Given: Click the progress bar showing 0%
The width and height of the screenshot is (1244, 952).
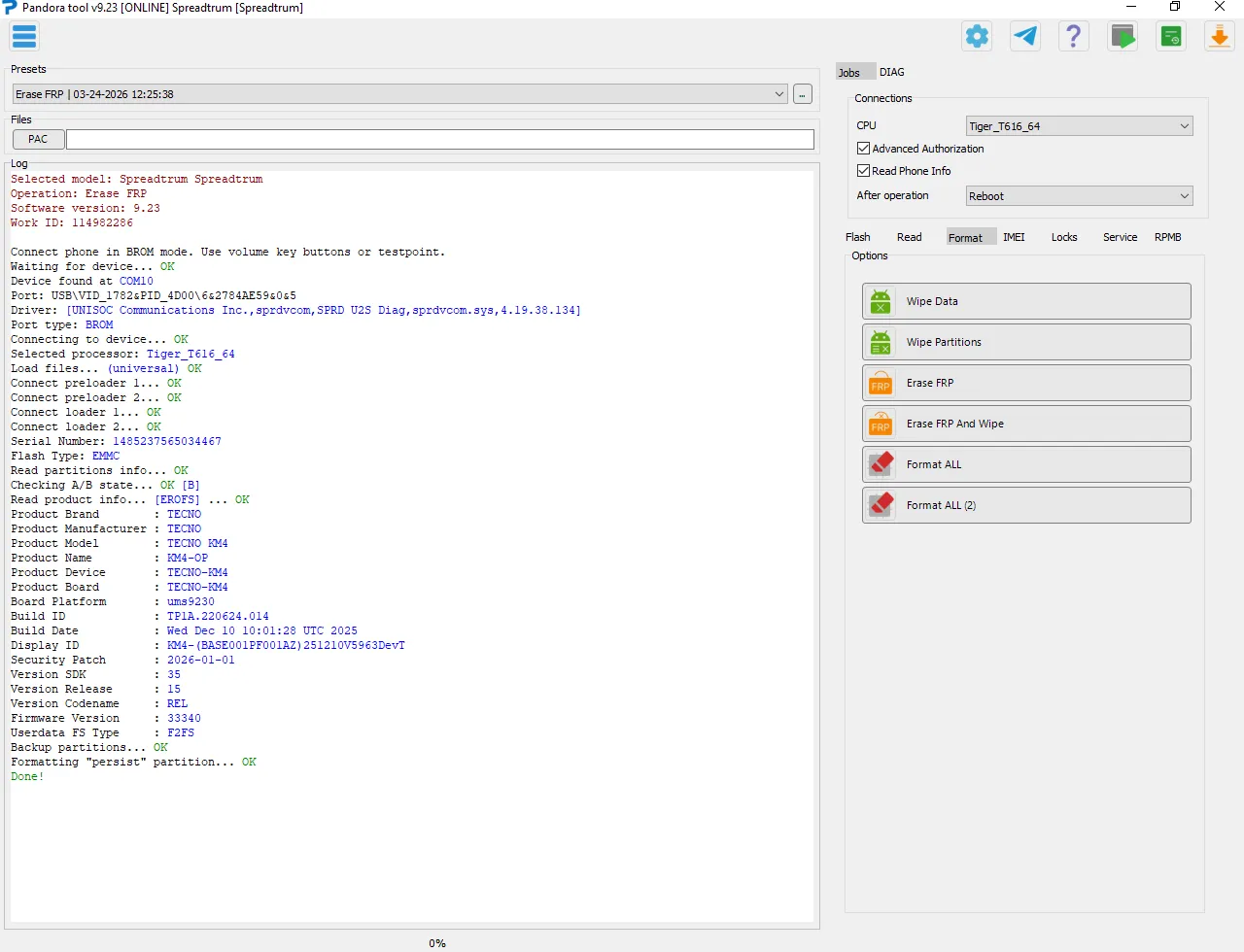Looking at the screenshot, I should point(437,942).
